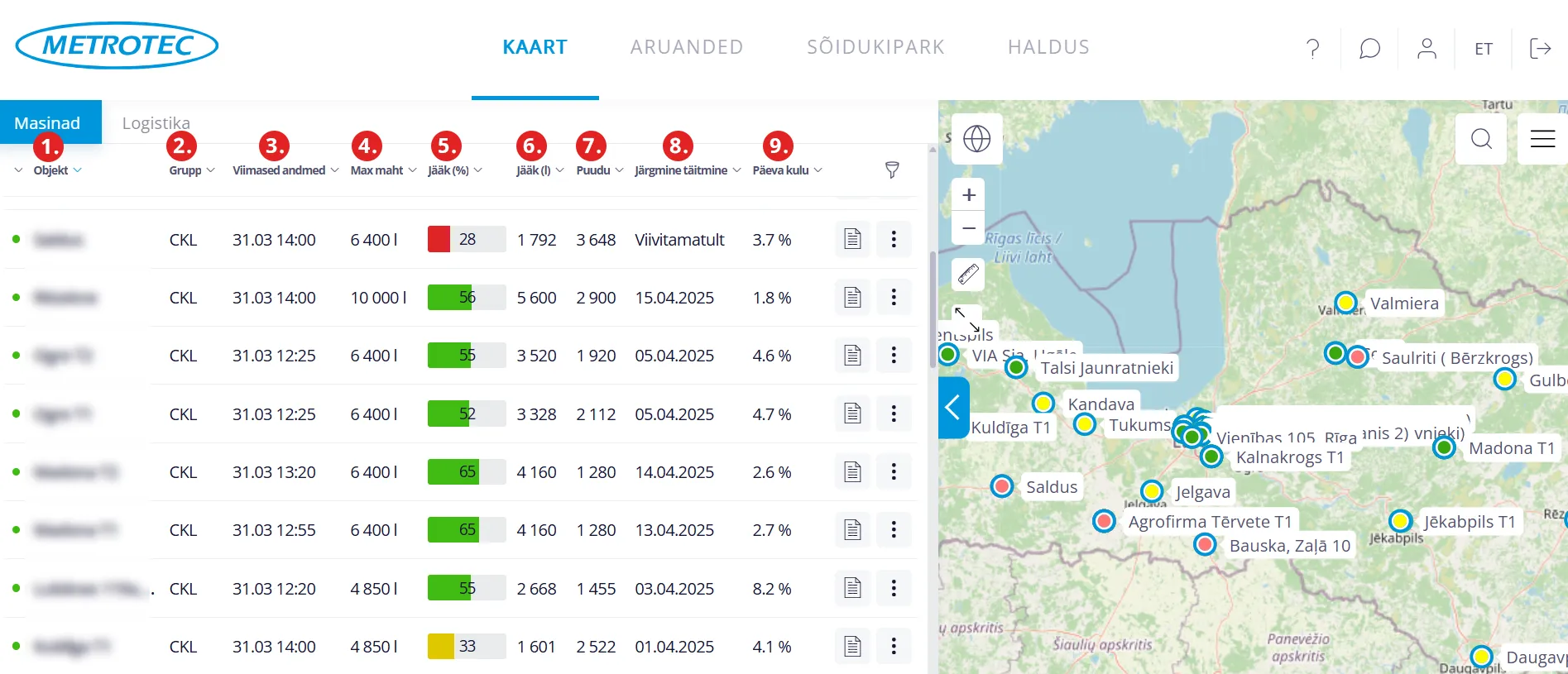Switch to the Logistika tab
This screenshot has width=1568, height=674.
pos(156,123)
